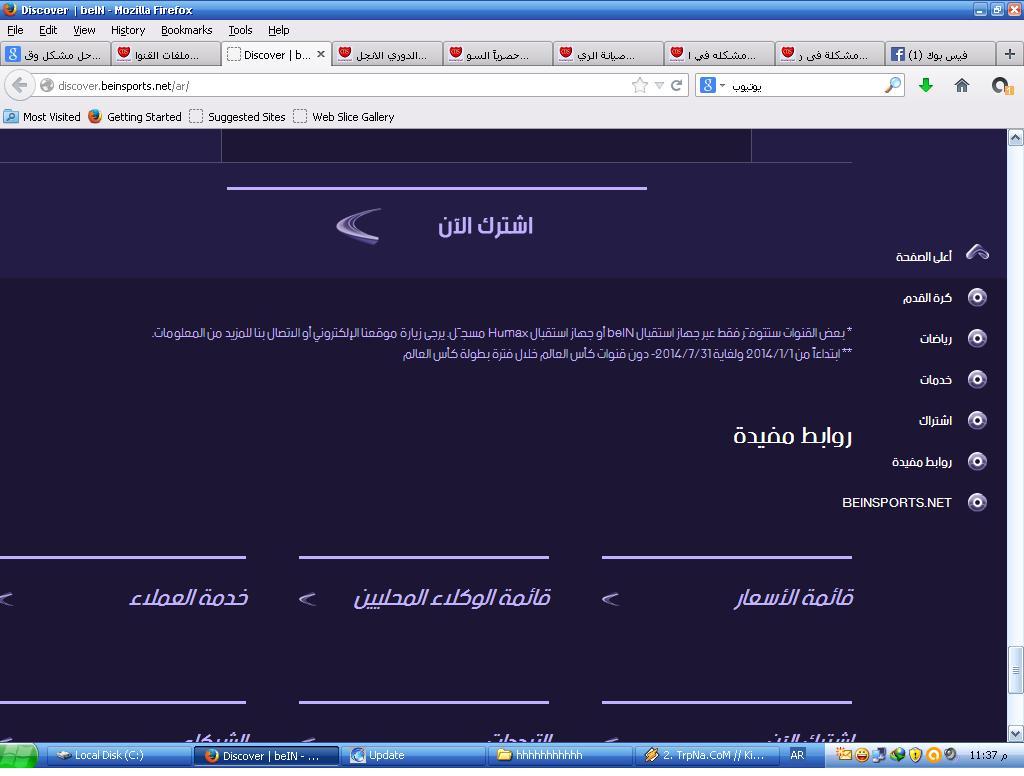This screenshot has width=1024, height=776.
Task: Click arrow beside قائمة الوكلاء المحليين
Action: (307, 598)
